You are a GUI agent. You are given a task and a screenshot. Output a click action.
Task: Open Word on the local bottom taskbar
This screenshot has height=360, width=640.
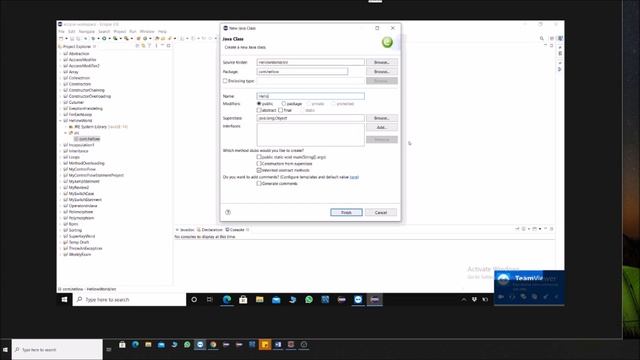(x=278, y=345)
